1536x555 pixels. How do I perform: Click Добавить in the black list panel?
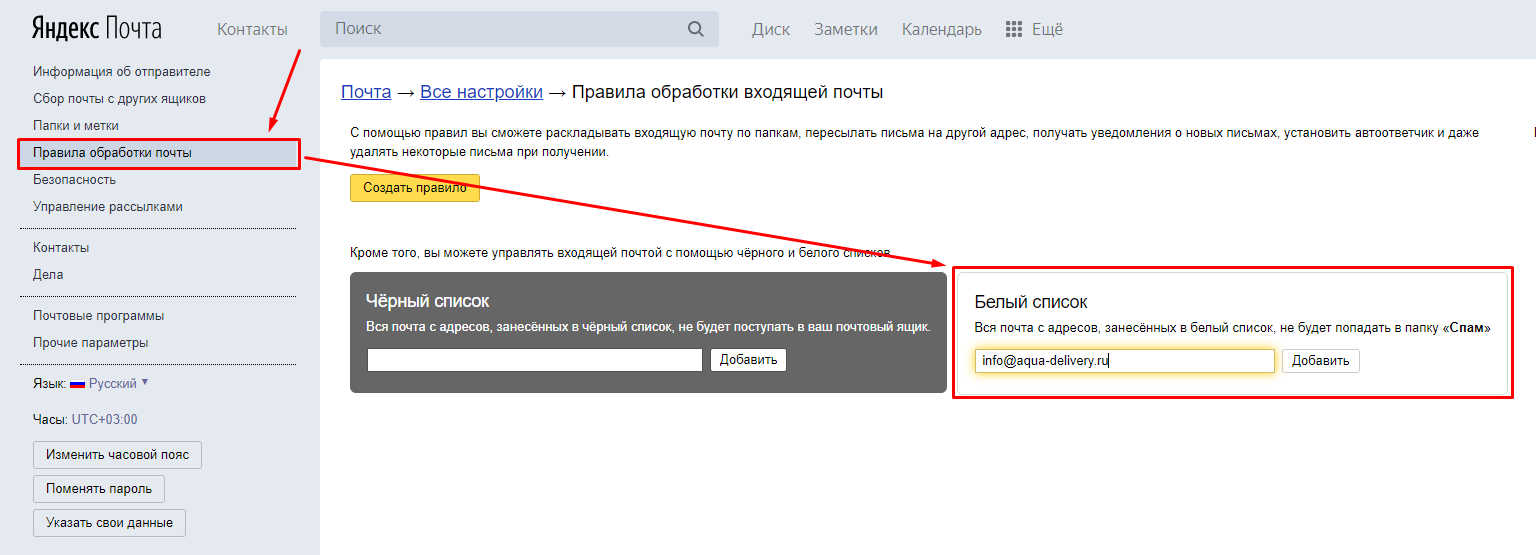748,360
